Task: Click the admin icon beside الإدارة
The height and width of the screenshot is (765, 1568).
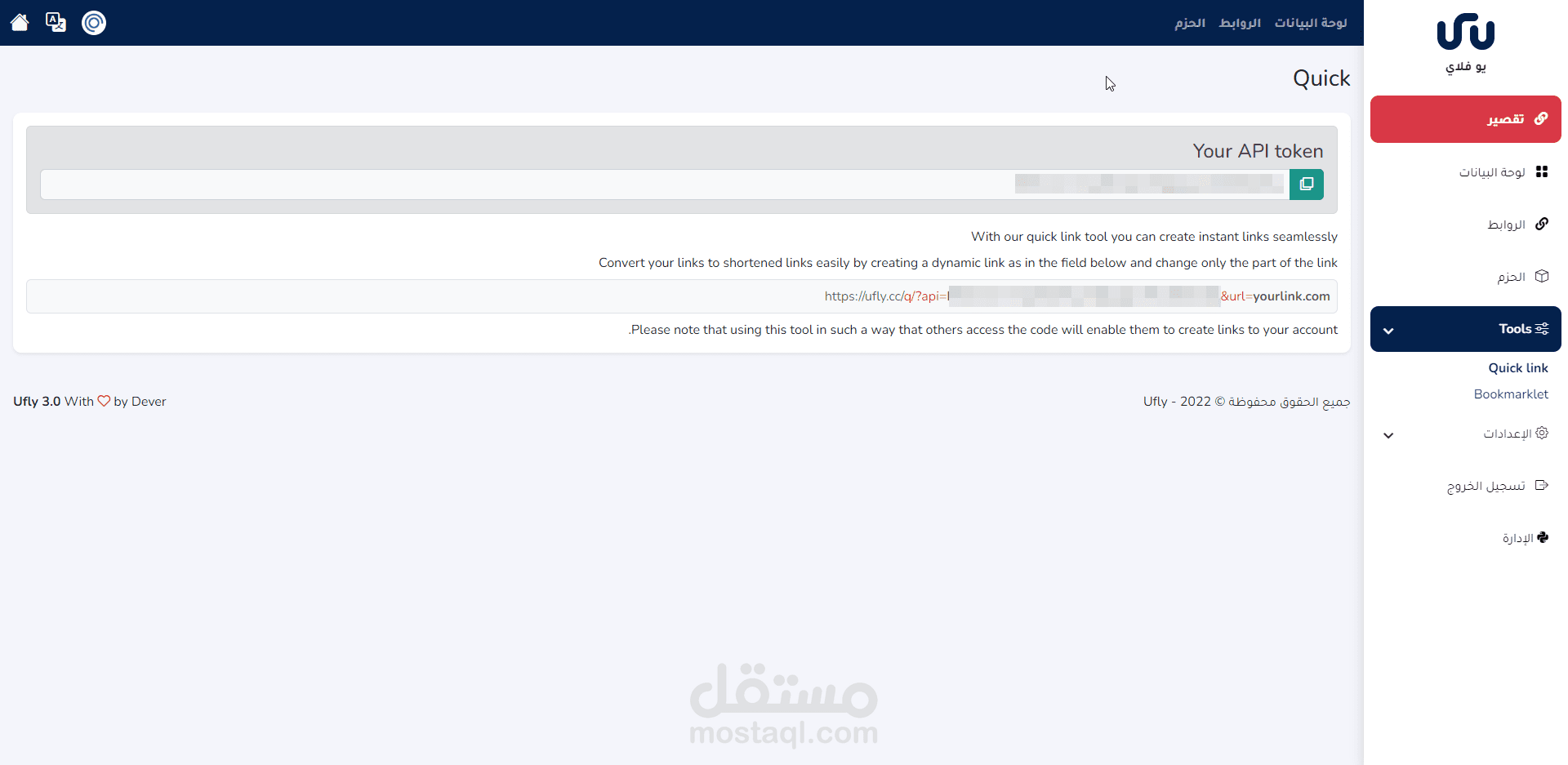Action: point(1542,537)
